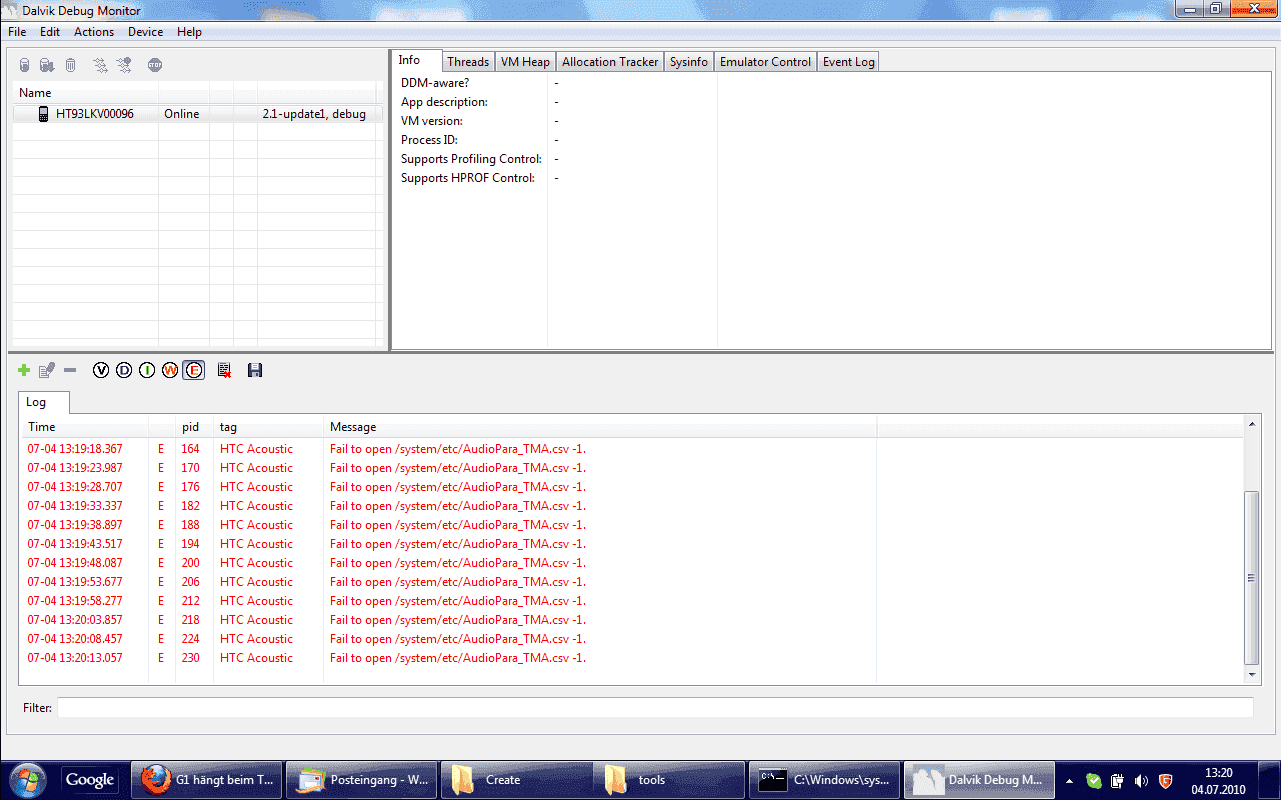Click HTC Acoustic tag in pid 212 row

coord(256,601)
